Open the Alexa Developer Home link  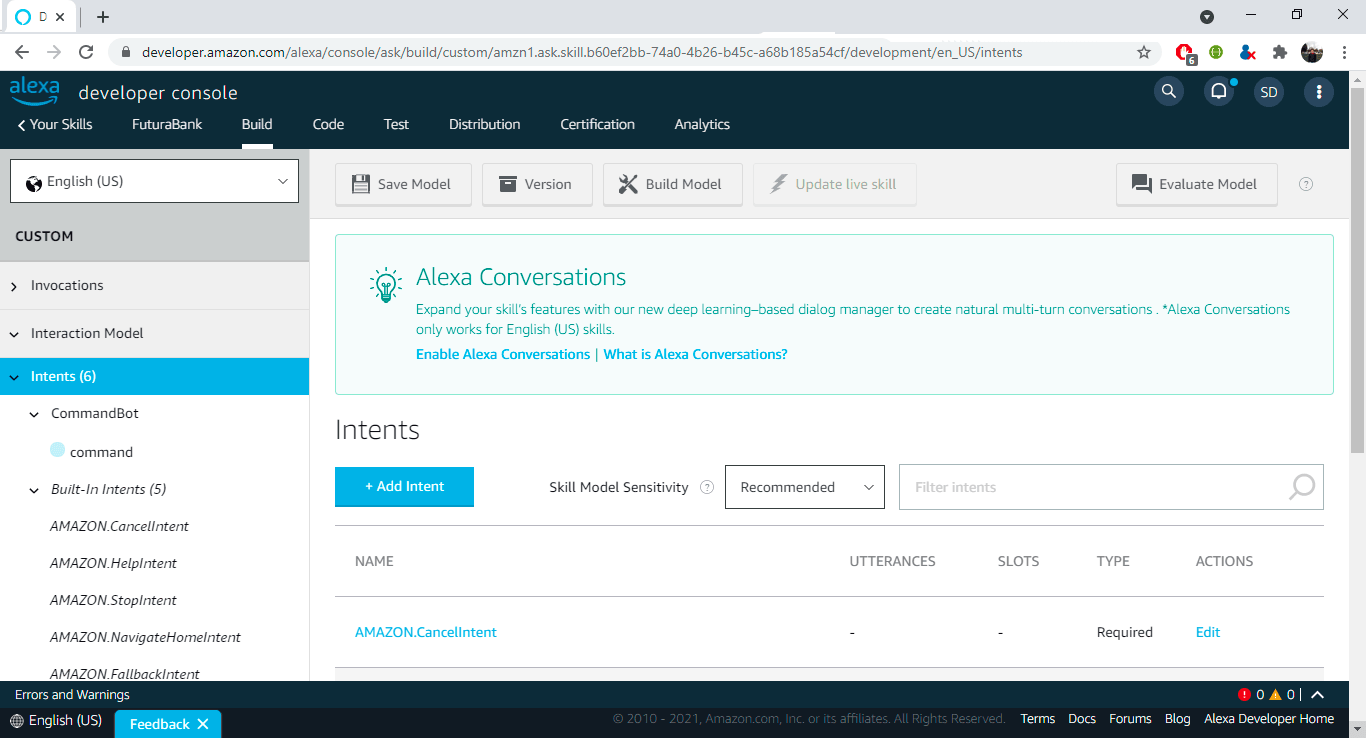[x=1269, y=719]
